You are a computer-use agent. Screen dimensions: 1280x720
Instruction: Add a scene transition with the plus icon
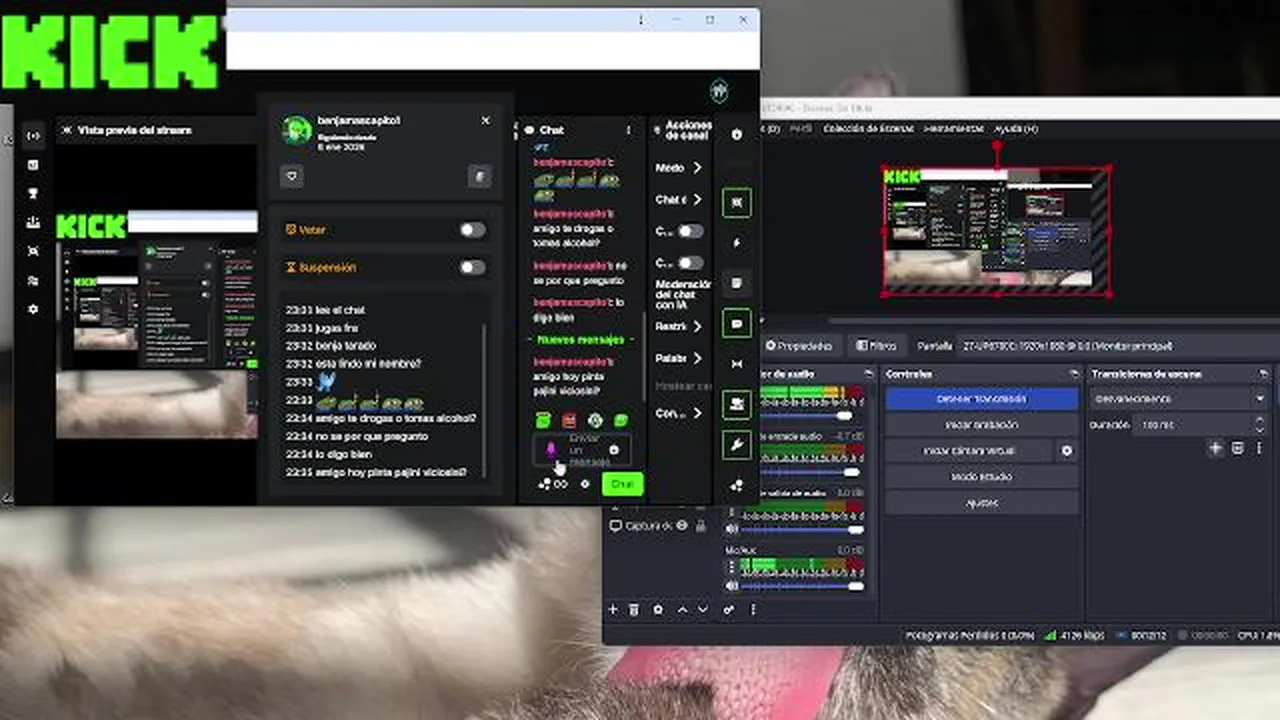point(1215,449)
